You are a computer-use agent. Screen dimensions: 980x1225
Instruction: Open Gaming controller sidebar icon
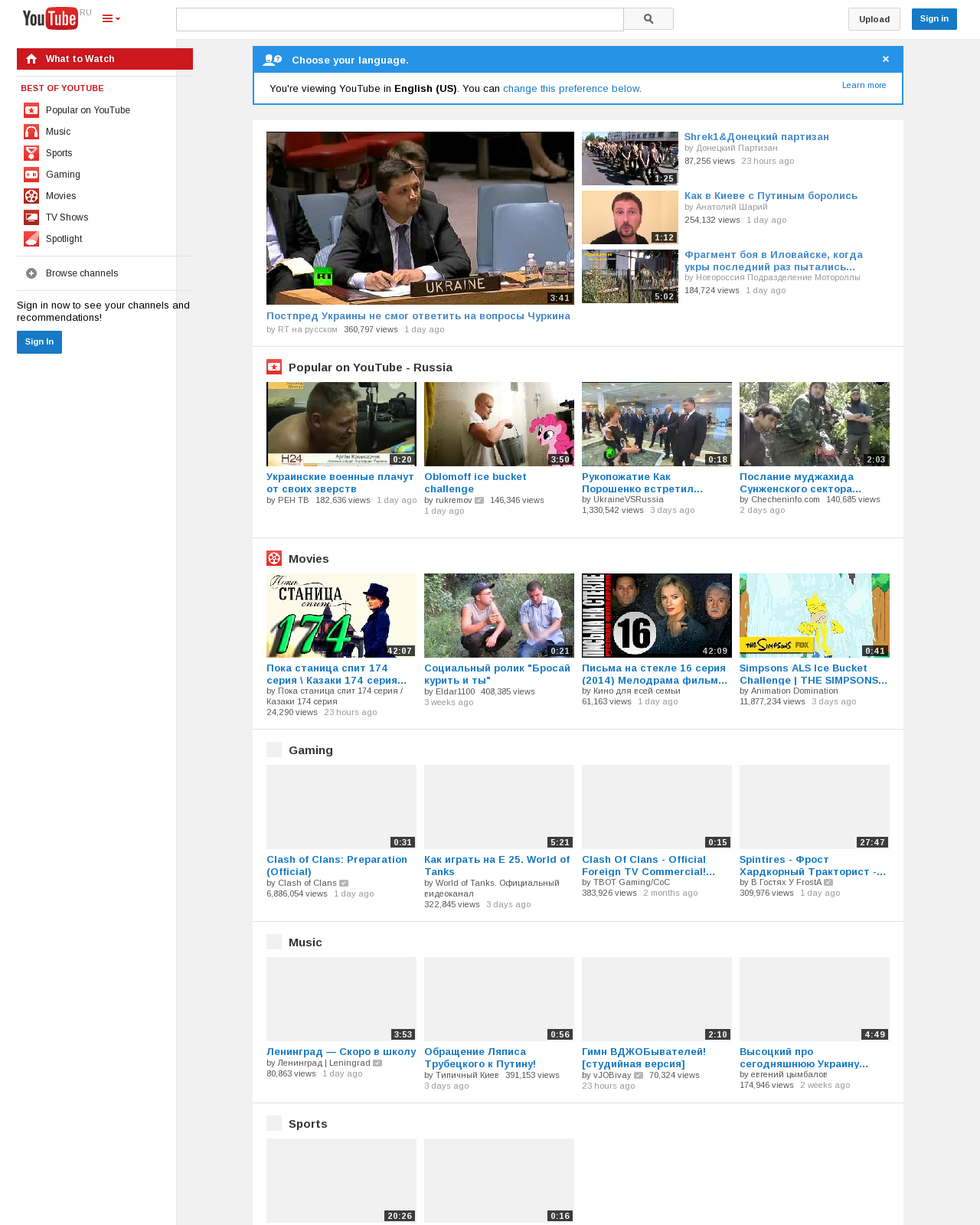[x=31, y=175]
